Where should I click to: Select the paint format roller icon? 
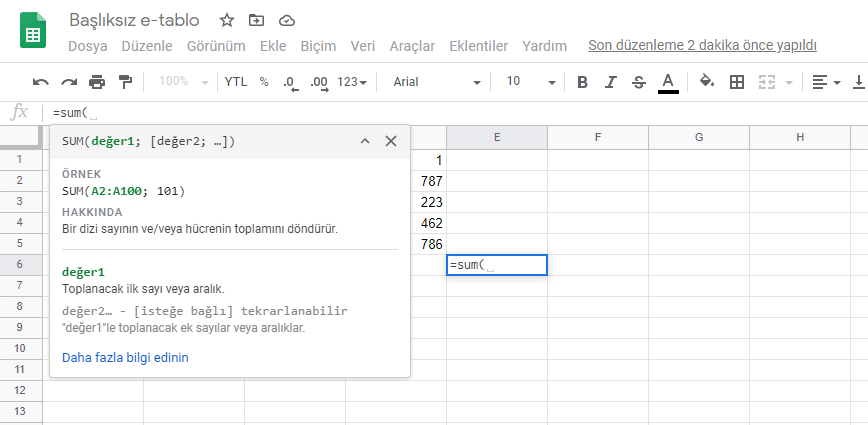125,82
